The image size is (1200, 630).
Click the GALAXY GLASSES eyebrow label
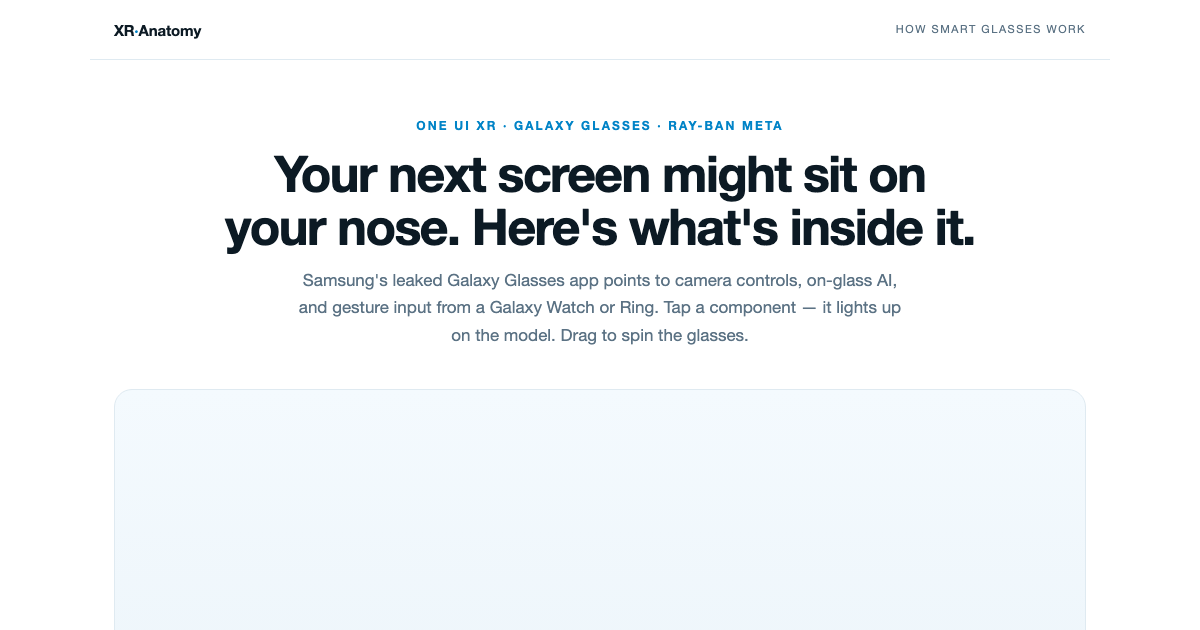tap(582, 126)
